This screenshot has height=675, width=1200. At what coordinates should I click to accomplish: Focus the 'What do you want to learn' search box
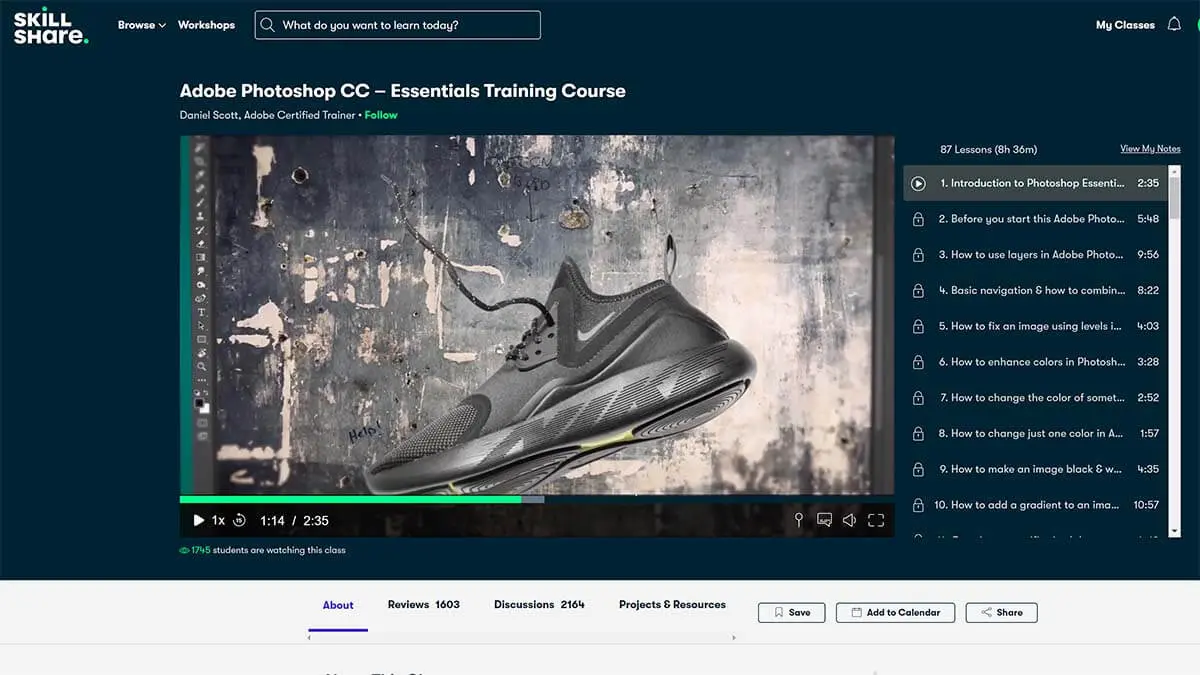tap(398, 25)
